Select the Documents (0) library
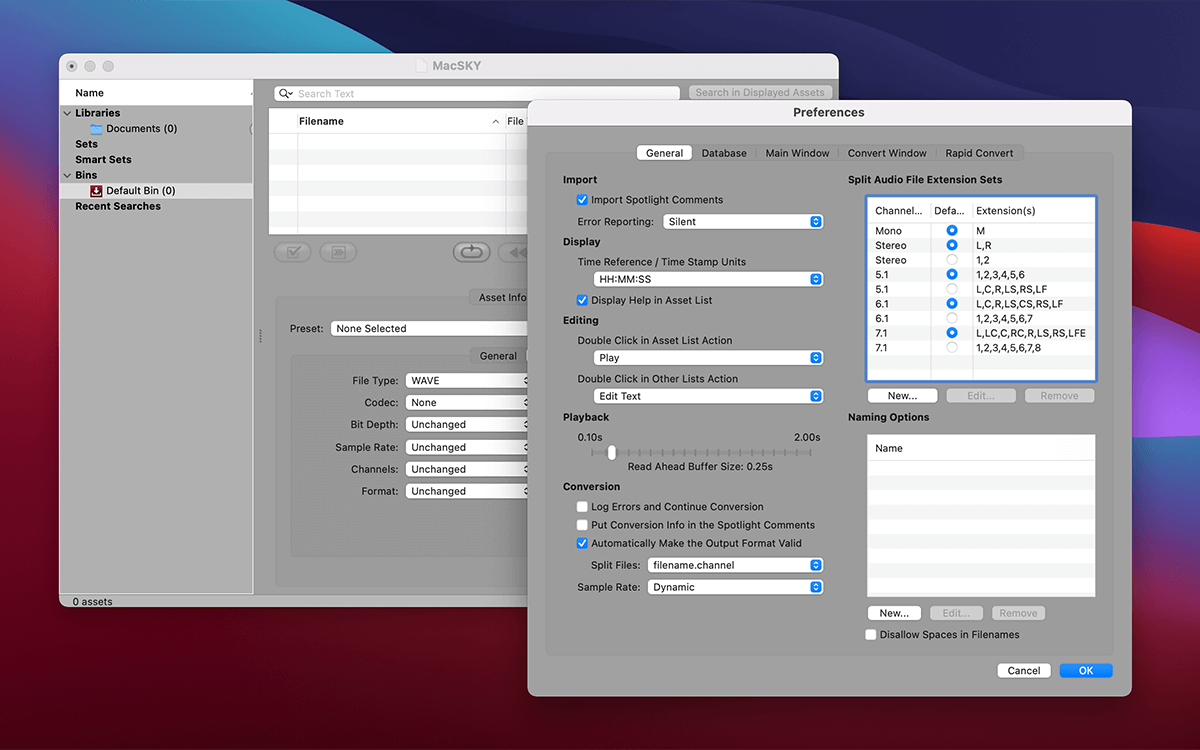This screenshot has width=1200, height=750. (x=155, y=129)
